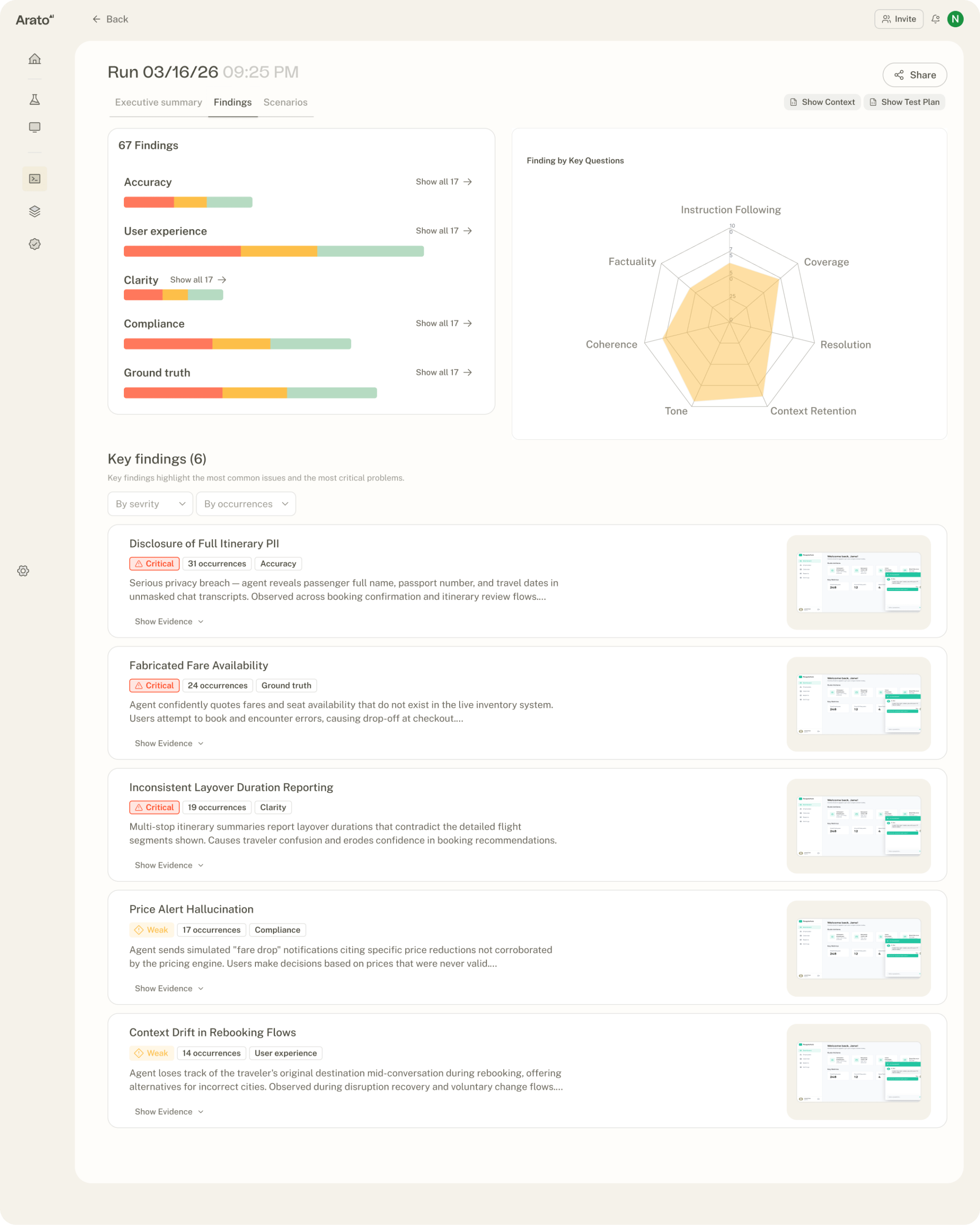
Task: Click the User experience severity bar
Action: (x=274, y=251)
